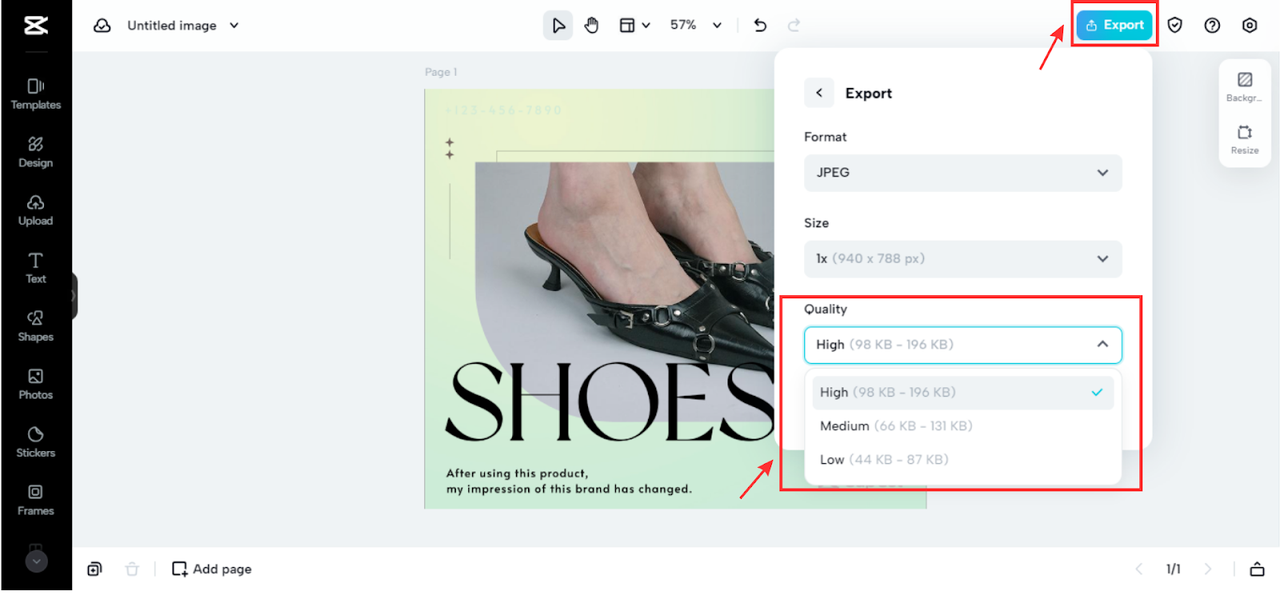
Task: Redo the last action
Action: 794,26
